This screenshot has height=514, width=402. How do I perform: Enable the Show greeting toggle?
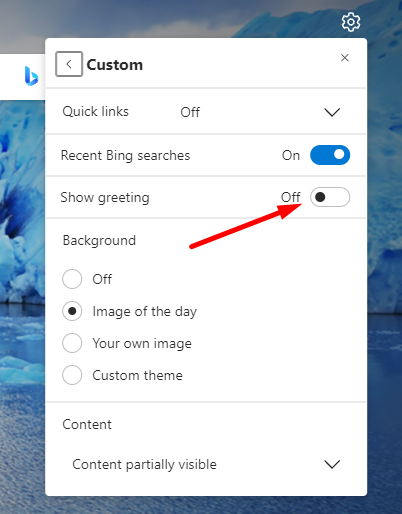pyautogui.click(x=330, y=197)
